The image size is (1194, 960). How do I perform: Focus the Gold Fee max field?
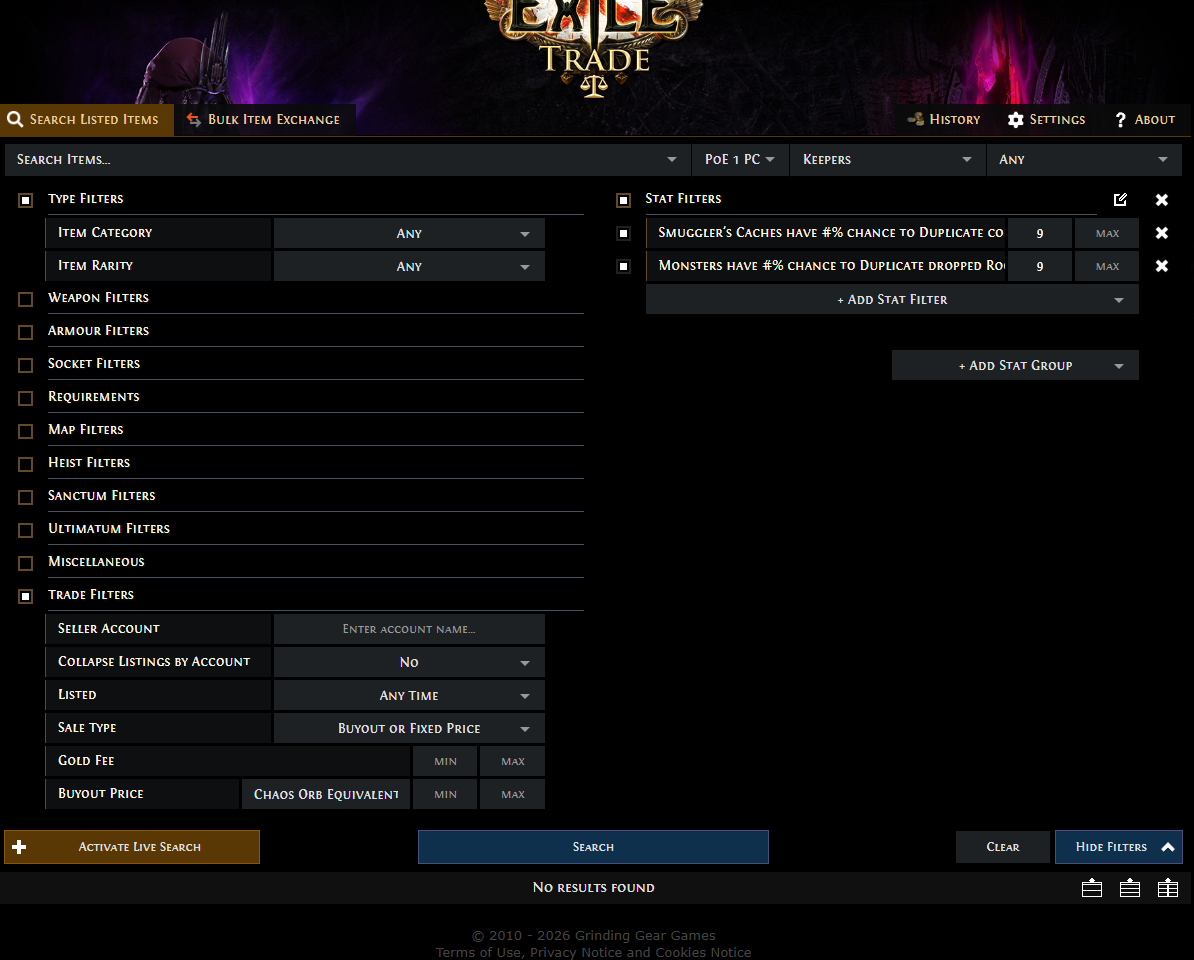pos(512,761)
